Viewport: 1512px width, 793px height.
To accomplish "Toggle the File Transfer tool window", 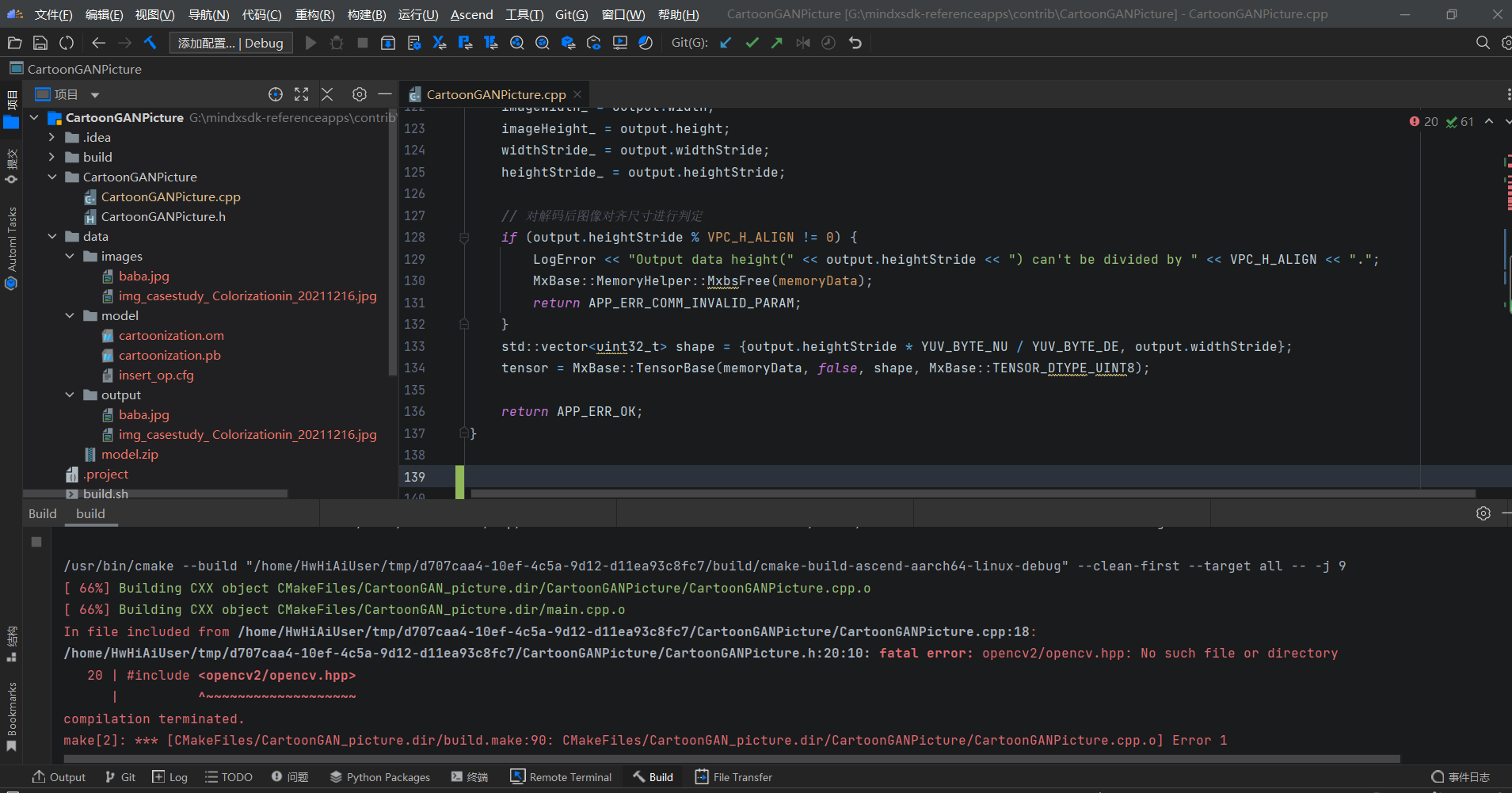I will 733,776.
